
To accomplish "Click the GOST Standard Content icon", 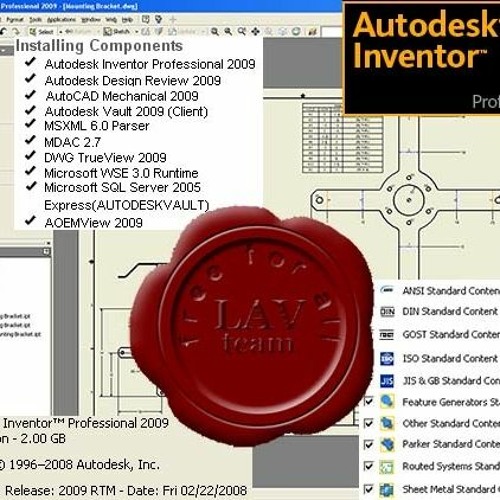I will pos(387,334).
